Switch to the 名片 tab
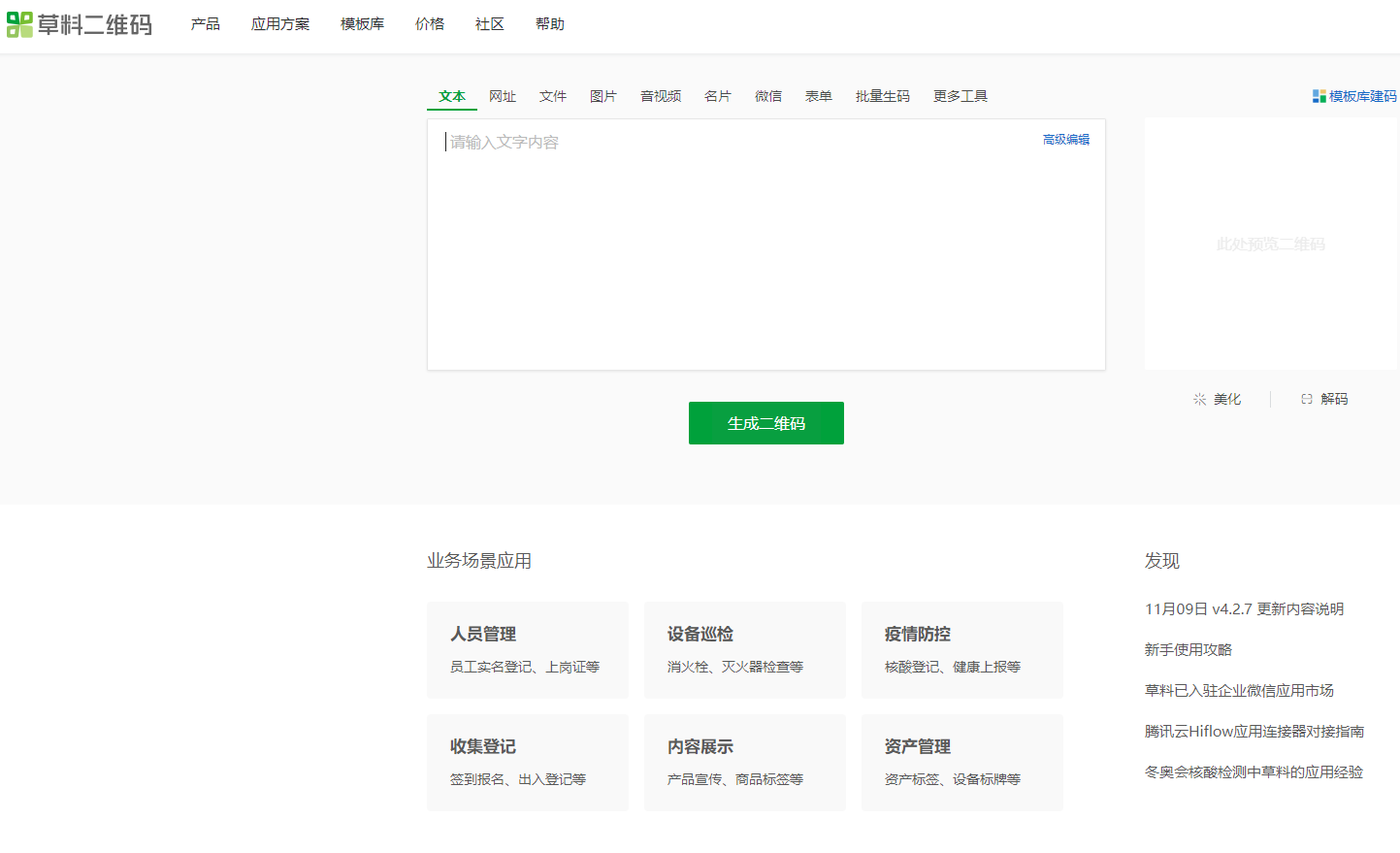This screenshot has width=1400, height=853. click(718, 96)
